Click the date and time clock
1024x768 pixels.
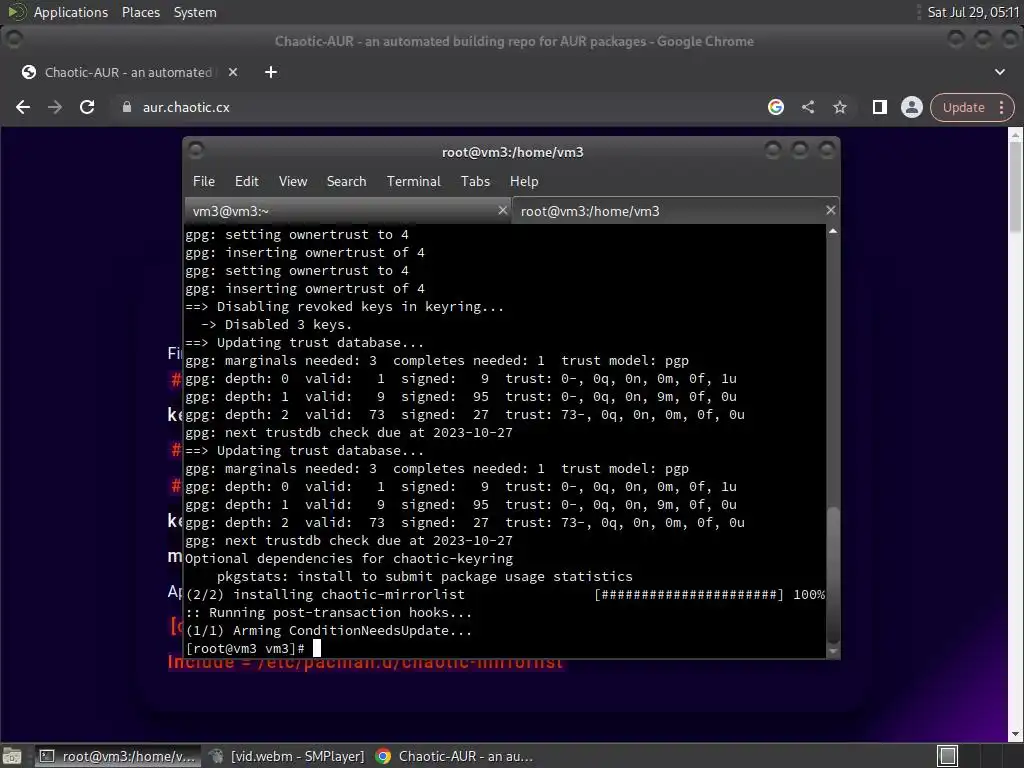[972, 12]
